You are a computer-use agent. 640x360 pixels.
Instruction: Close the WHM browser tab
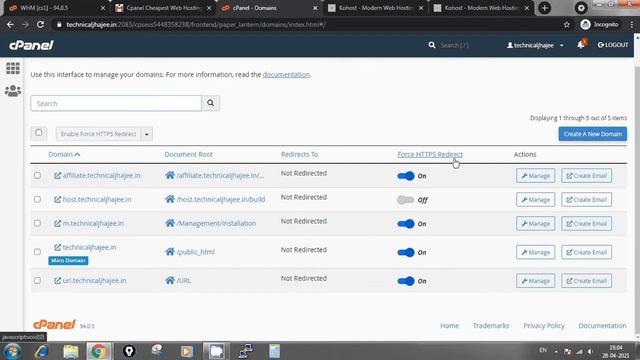102,8
